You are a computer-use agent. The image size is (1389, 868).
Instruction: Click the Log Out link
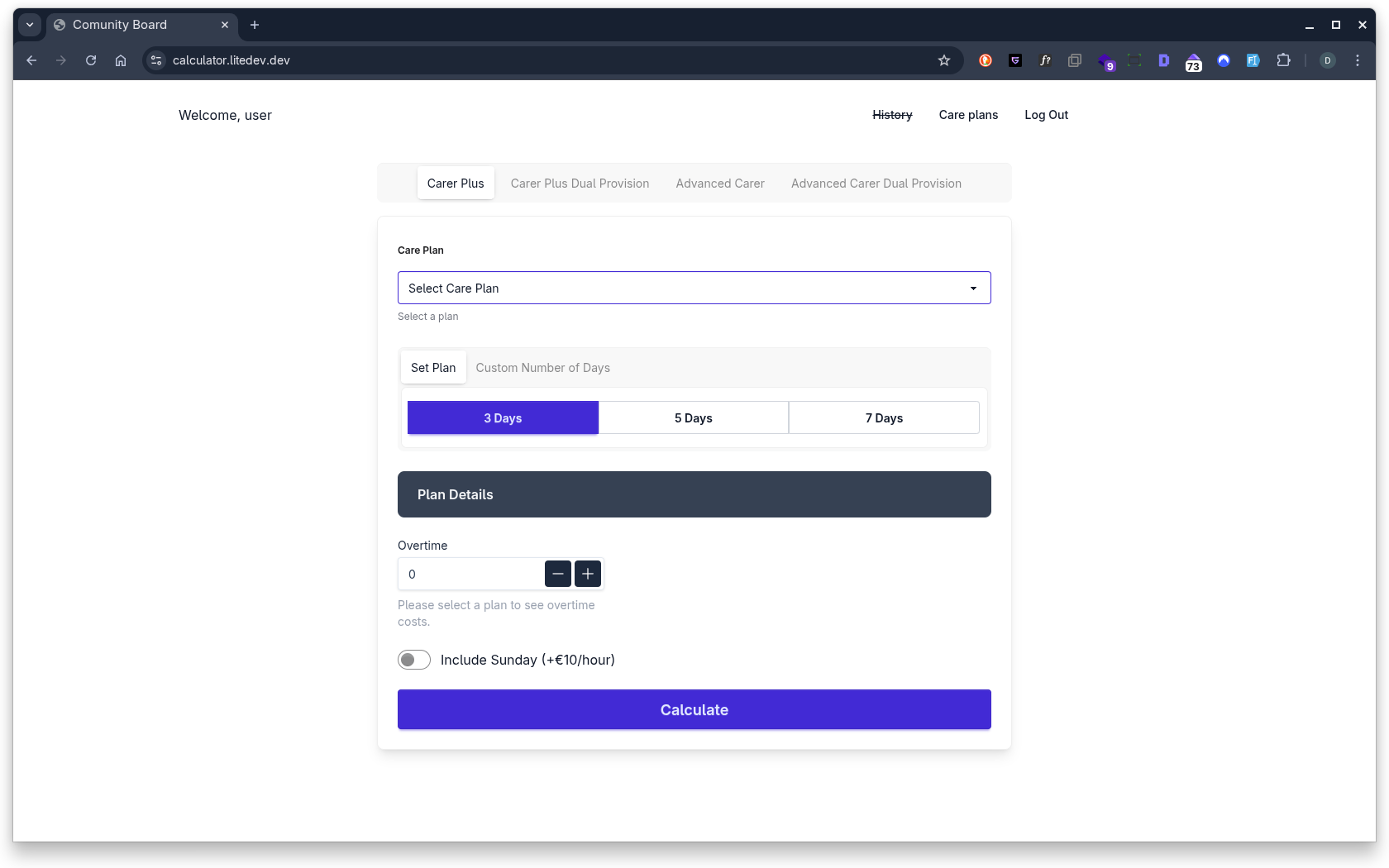1046,115
